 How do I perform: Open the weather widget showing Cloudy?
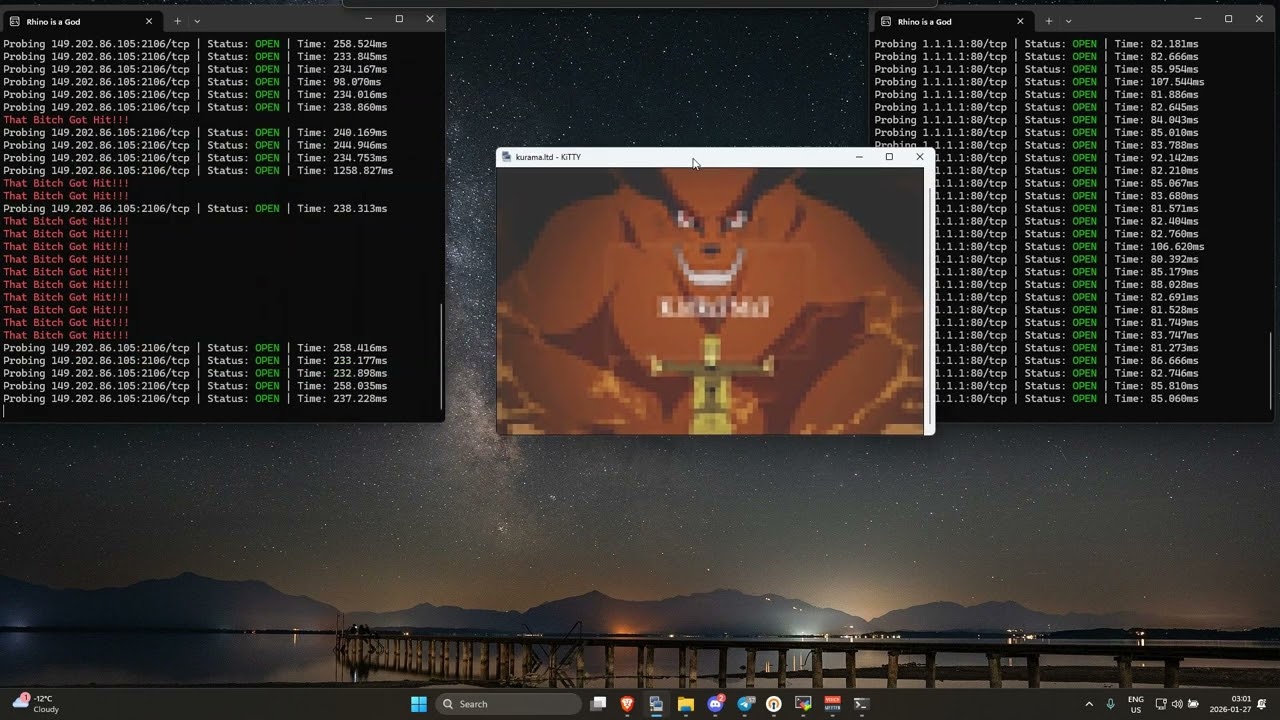36,704
